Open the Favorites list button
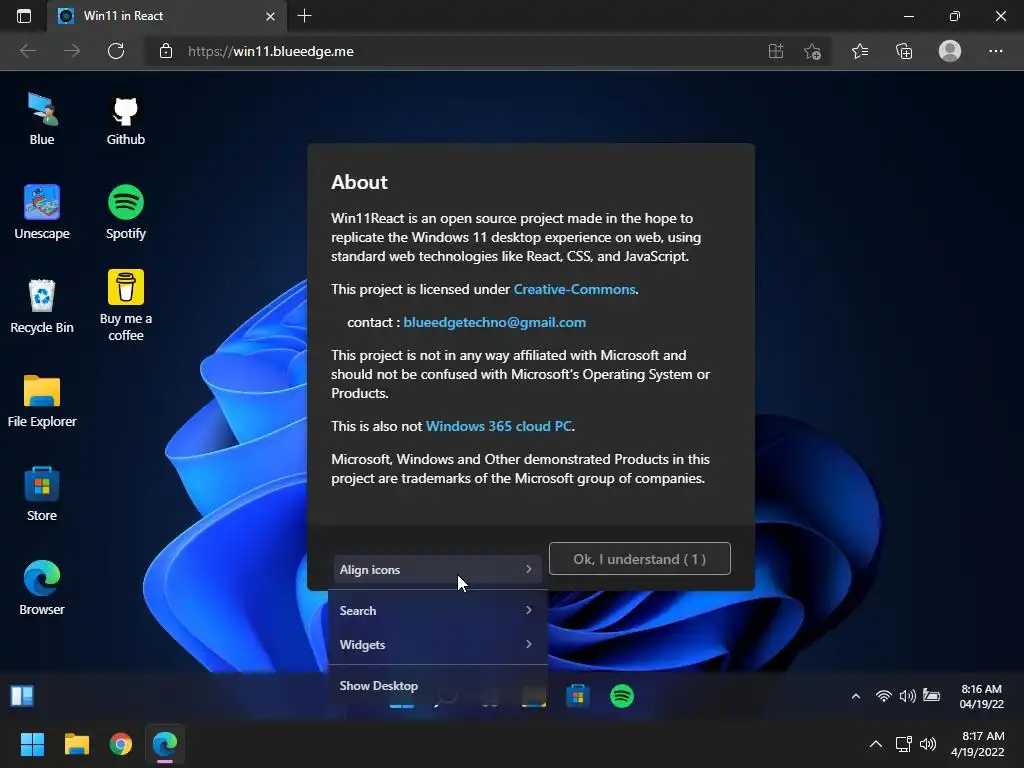The image size is (1024, 768). [x=859, y=51]
